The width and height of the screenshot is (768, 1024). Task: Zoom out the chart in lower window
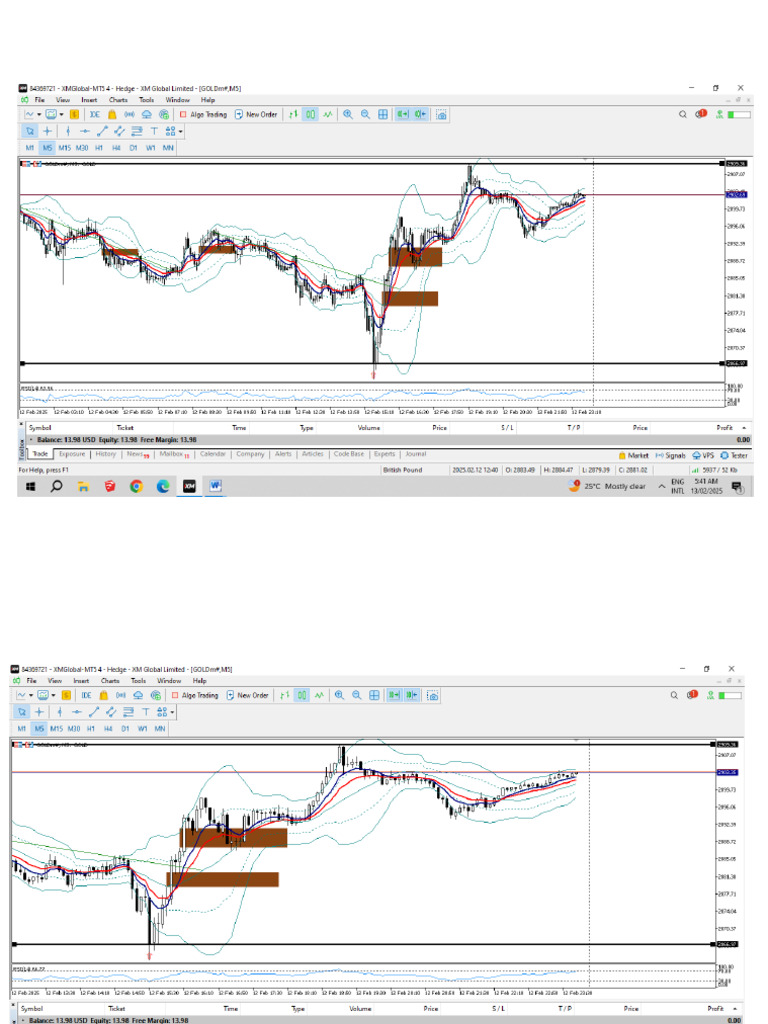pos(357,695)
